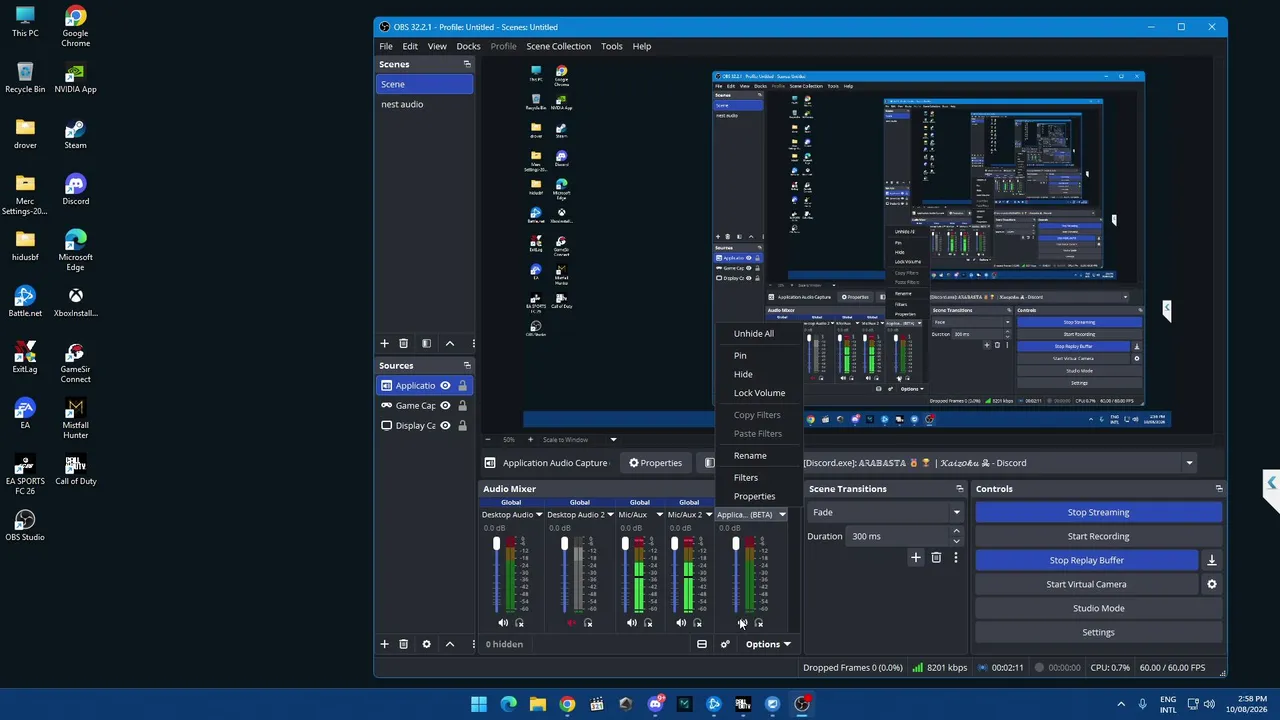Screen dimensions: 1280x720
Task: Toggle lock on Application Audio Capture source
Action: (x=462, y=386)
